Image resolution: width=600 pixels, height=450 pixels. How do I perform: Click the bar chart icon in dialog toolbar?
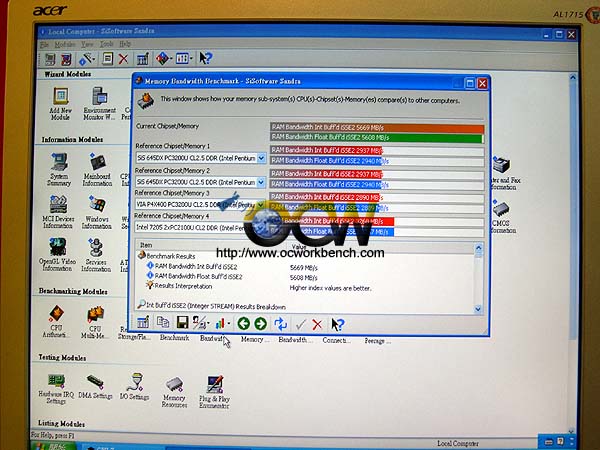pos(220,324)
